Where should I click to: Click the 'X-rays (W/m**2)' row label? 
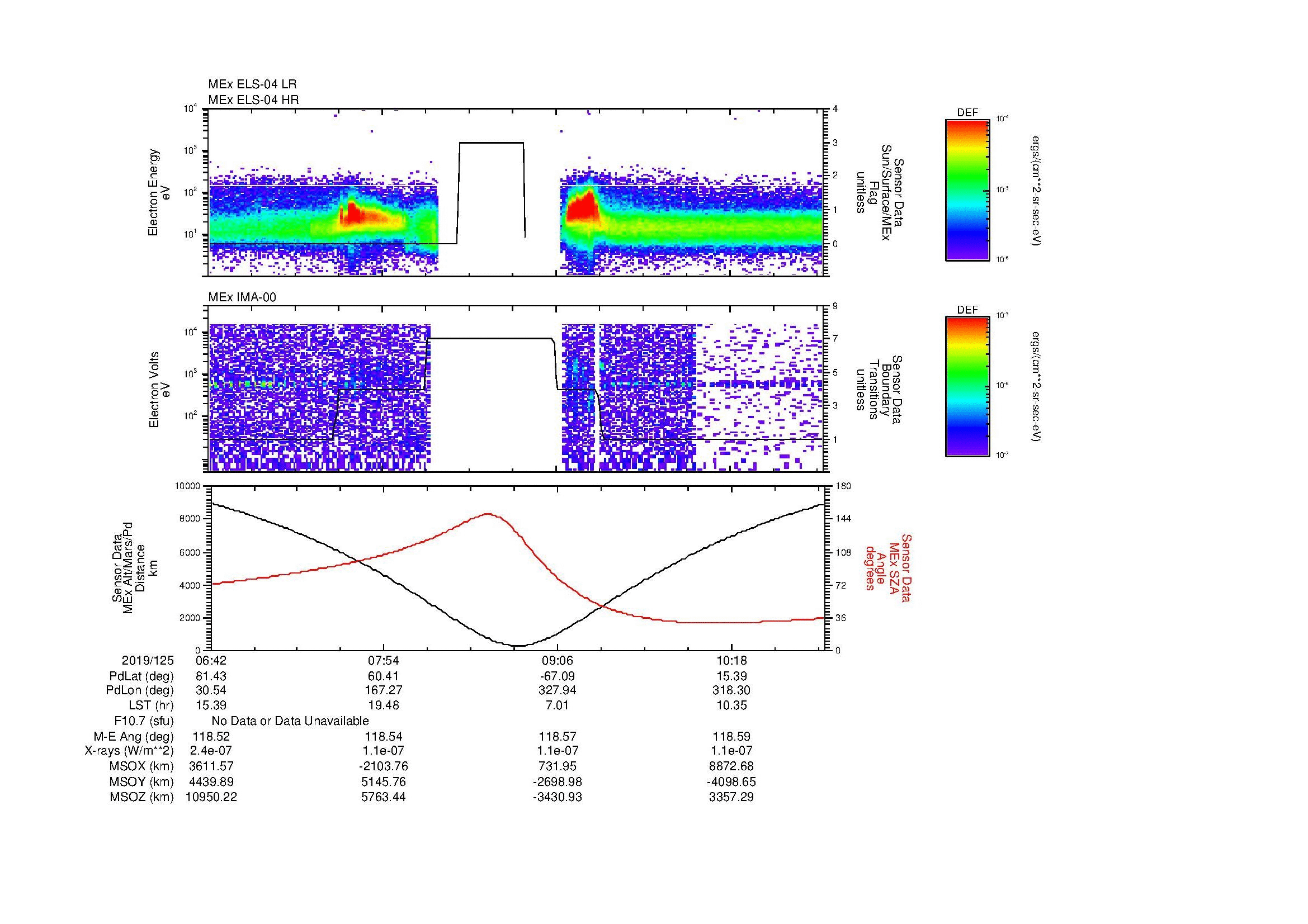[129, 751]
